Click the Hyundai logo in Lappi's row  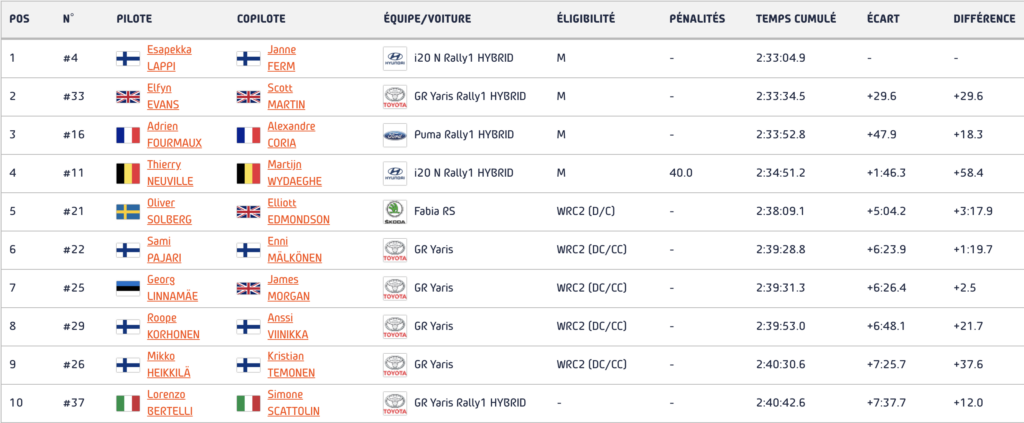pos(395,58)
